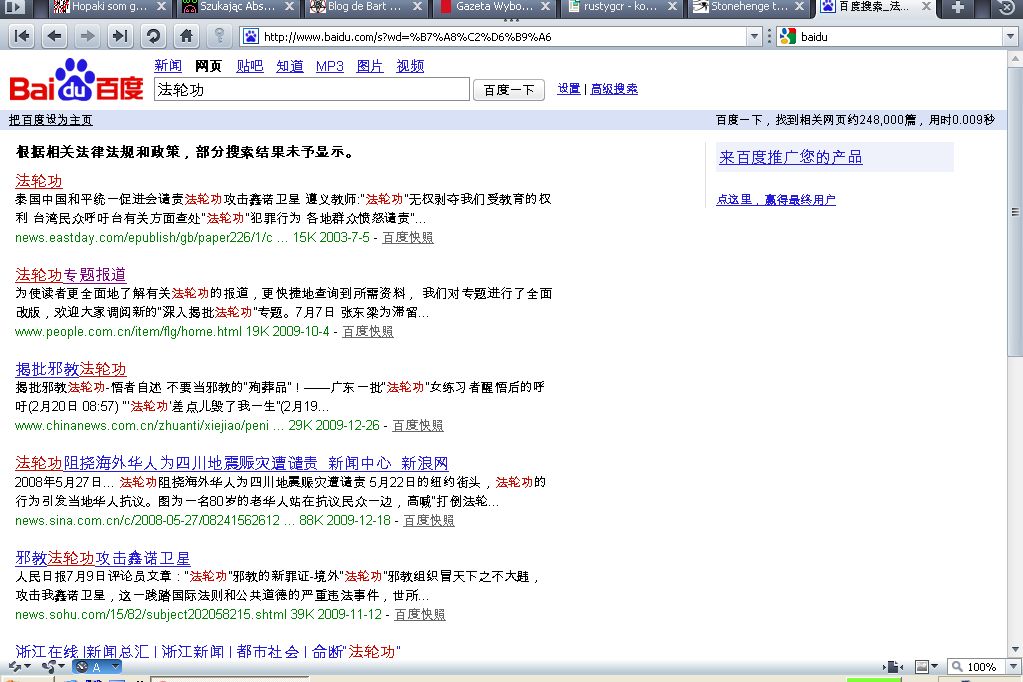1023x682 pixels.
Task: Click the Baidu logo image
Action: tap(76, 81)
